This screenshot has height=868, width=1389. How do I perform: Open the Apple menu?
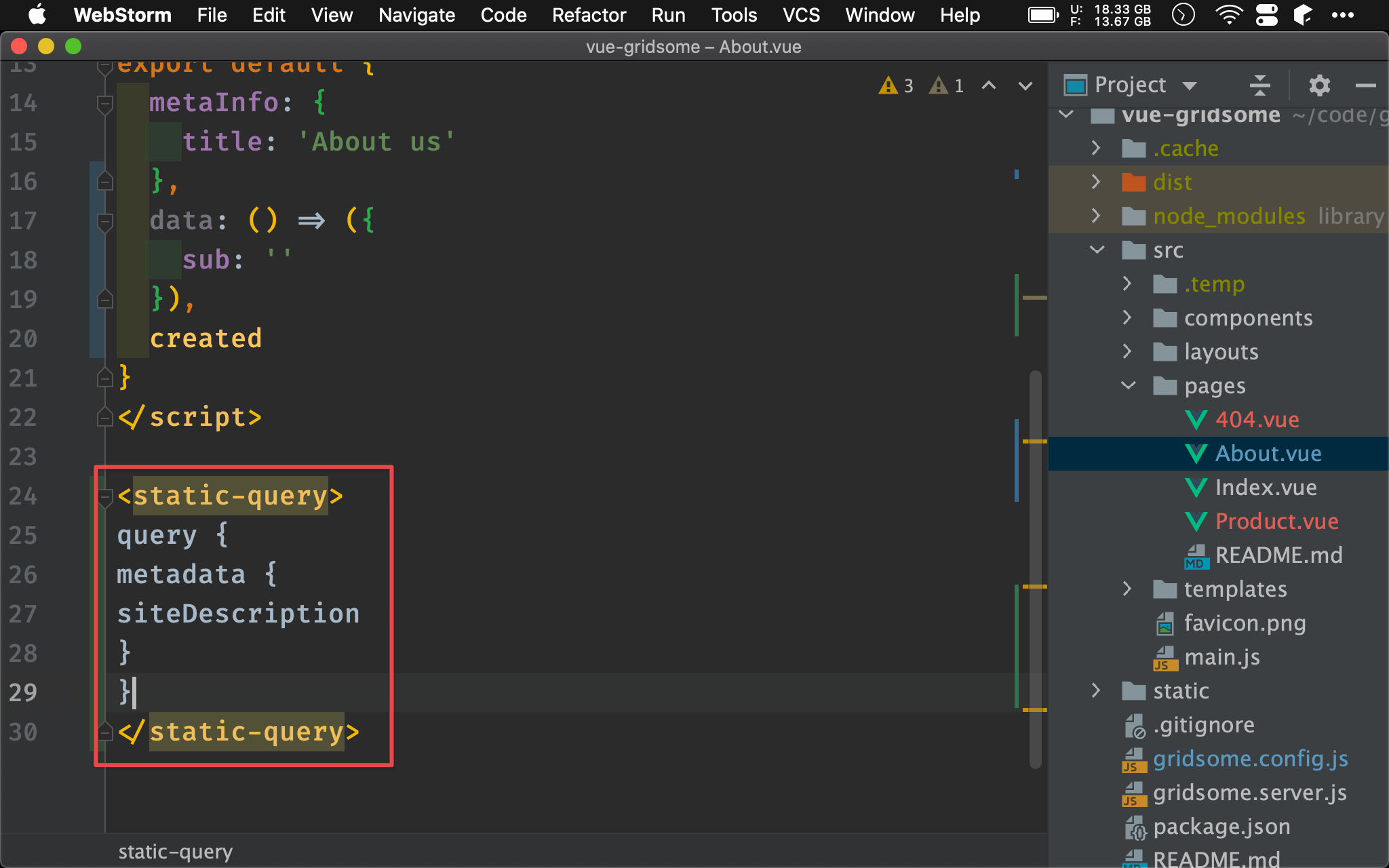(37, 14)
